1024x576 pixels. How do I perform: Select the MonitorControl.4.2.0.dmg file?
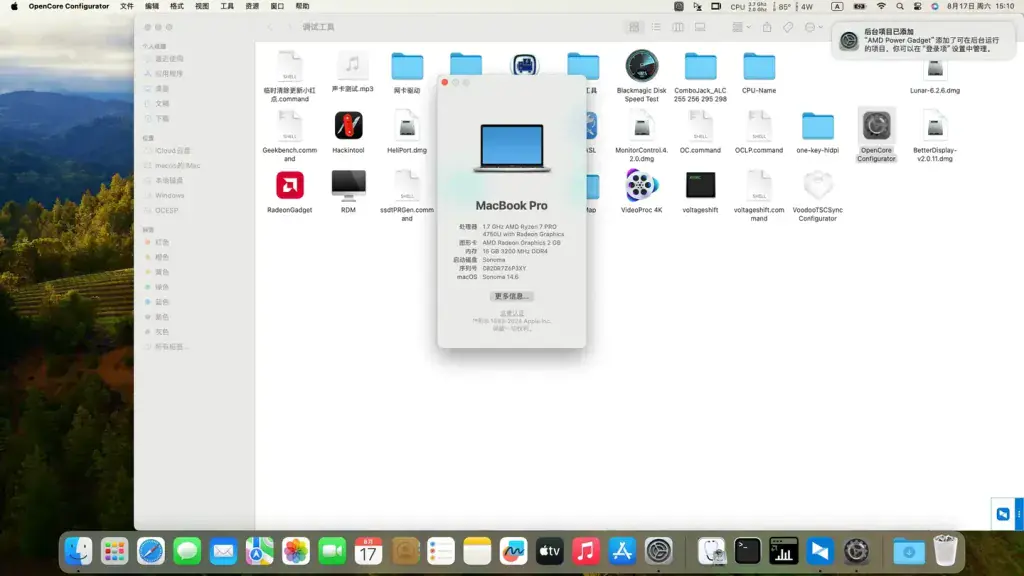(x=641, y=125)
